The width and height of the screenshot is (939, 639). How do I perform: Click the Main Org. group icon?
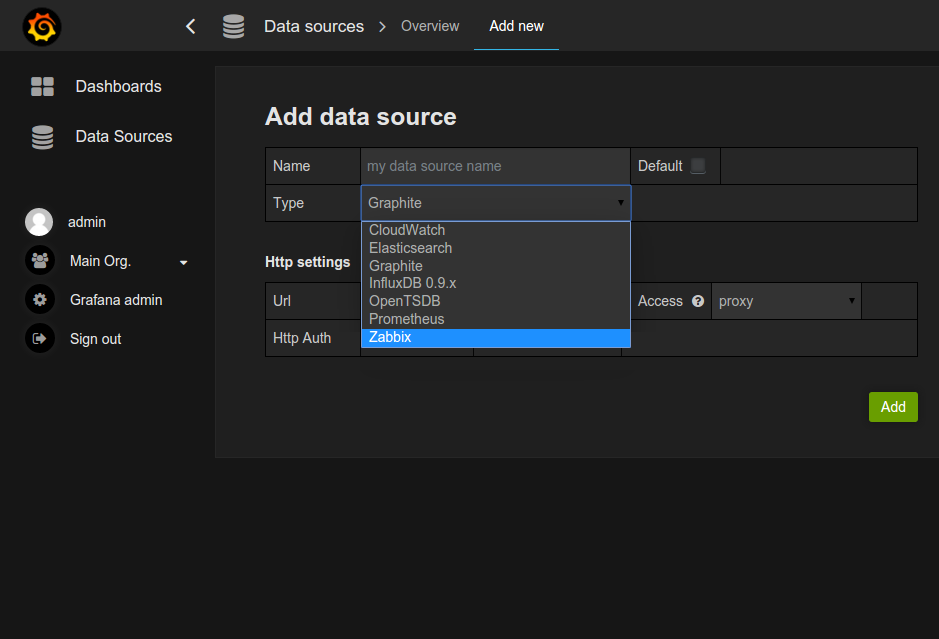coord(40,261)
